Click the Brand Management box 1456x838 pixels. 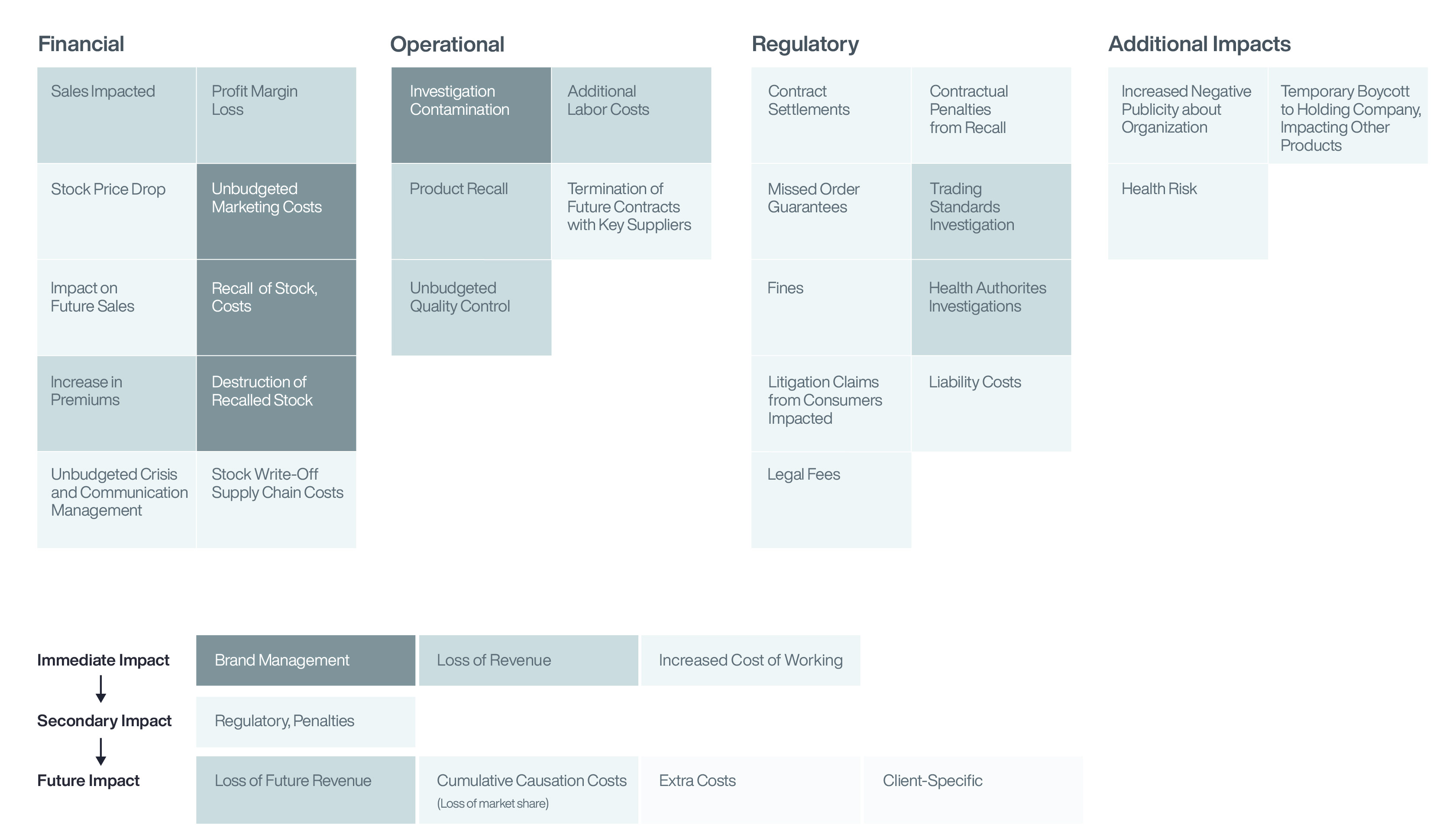point(305,660)
